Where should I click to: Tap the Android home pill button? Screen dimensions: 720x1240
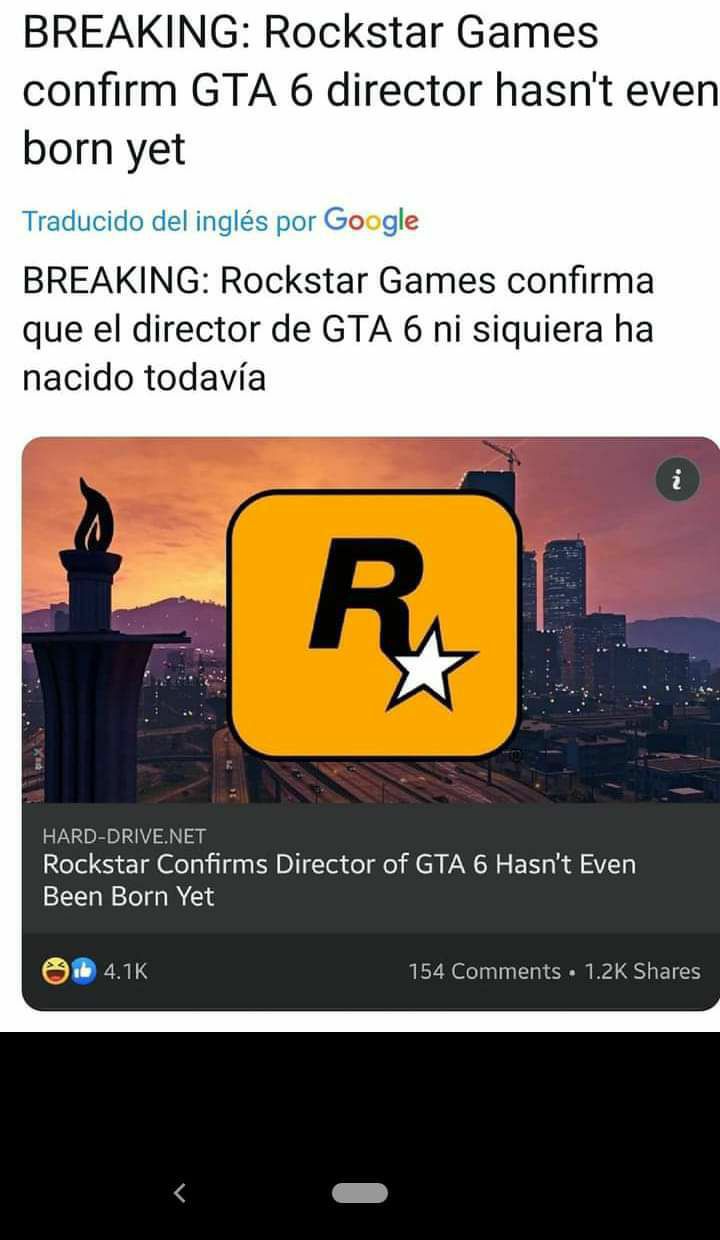click(x=360, y=1192)
